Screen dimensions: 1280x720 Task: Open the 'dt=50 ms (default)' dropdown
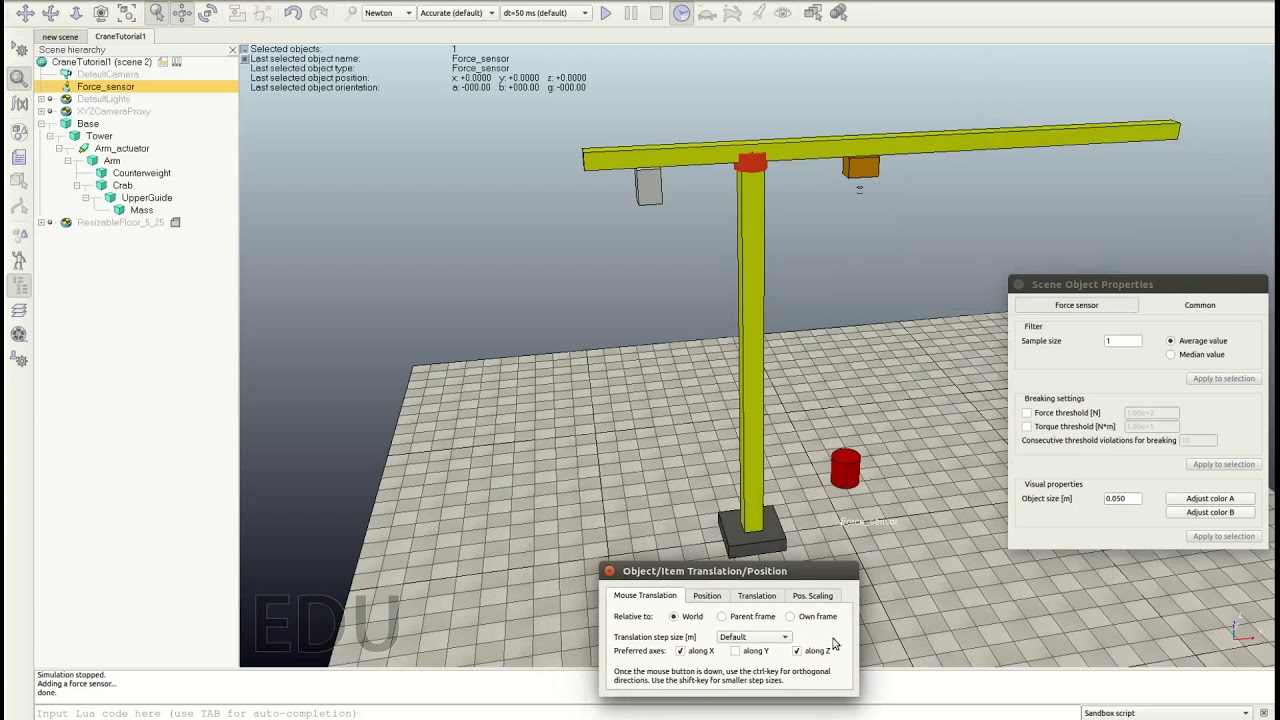pos(545,13)
